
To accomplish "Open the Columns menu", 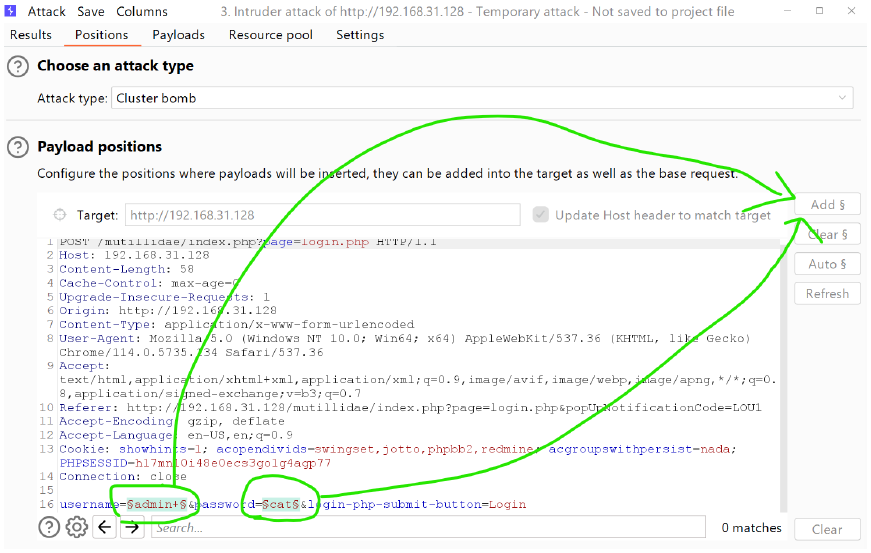I will (x=142, y=11).
